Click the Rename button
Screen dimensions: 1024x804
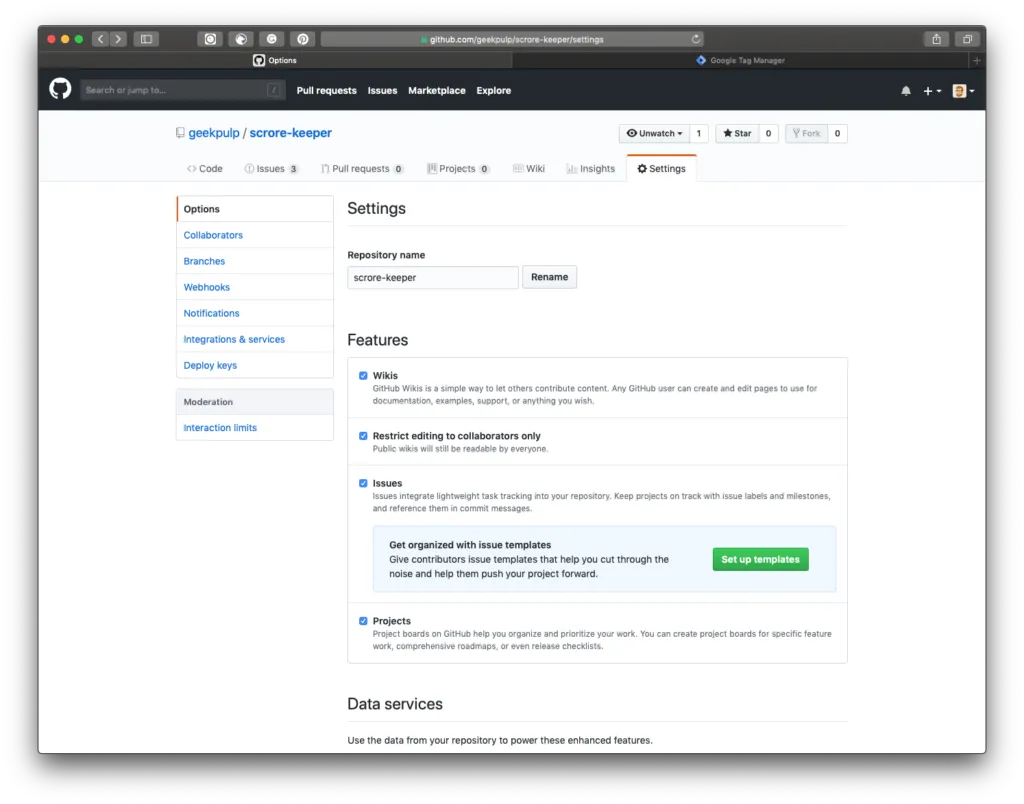[549, 276]
